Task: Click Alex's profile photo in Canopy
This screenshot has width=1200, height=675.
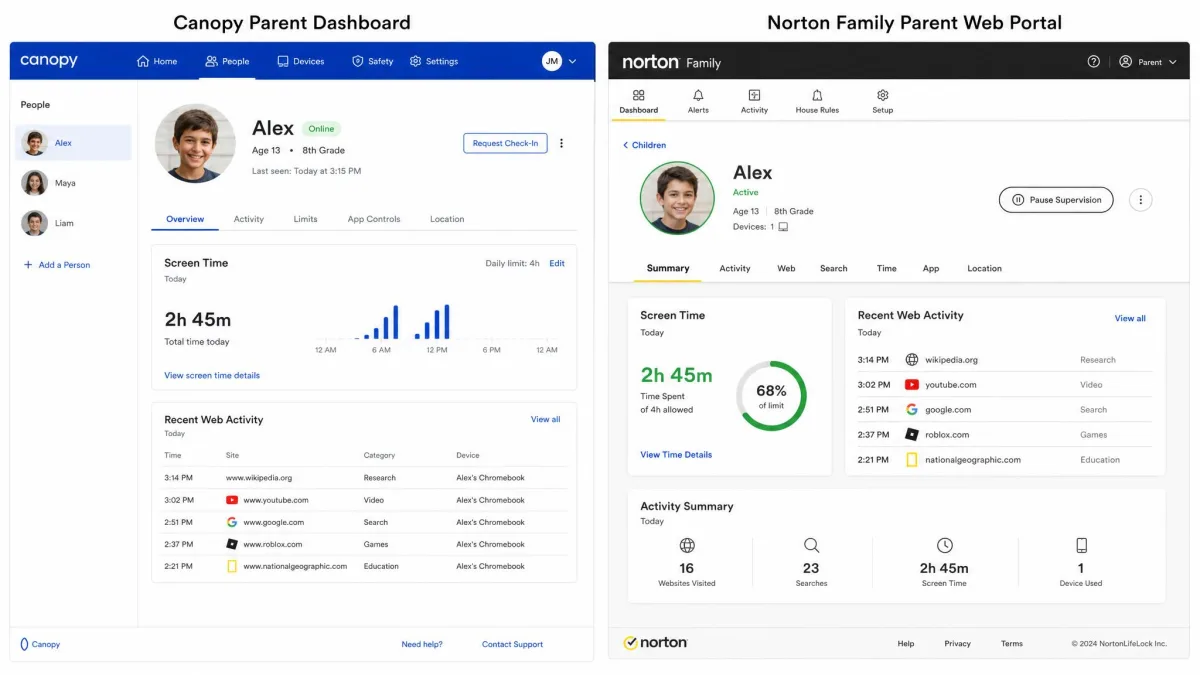Action: pos(195,143)
